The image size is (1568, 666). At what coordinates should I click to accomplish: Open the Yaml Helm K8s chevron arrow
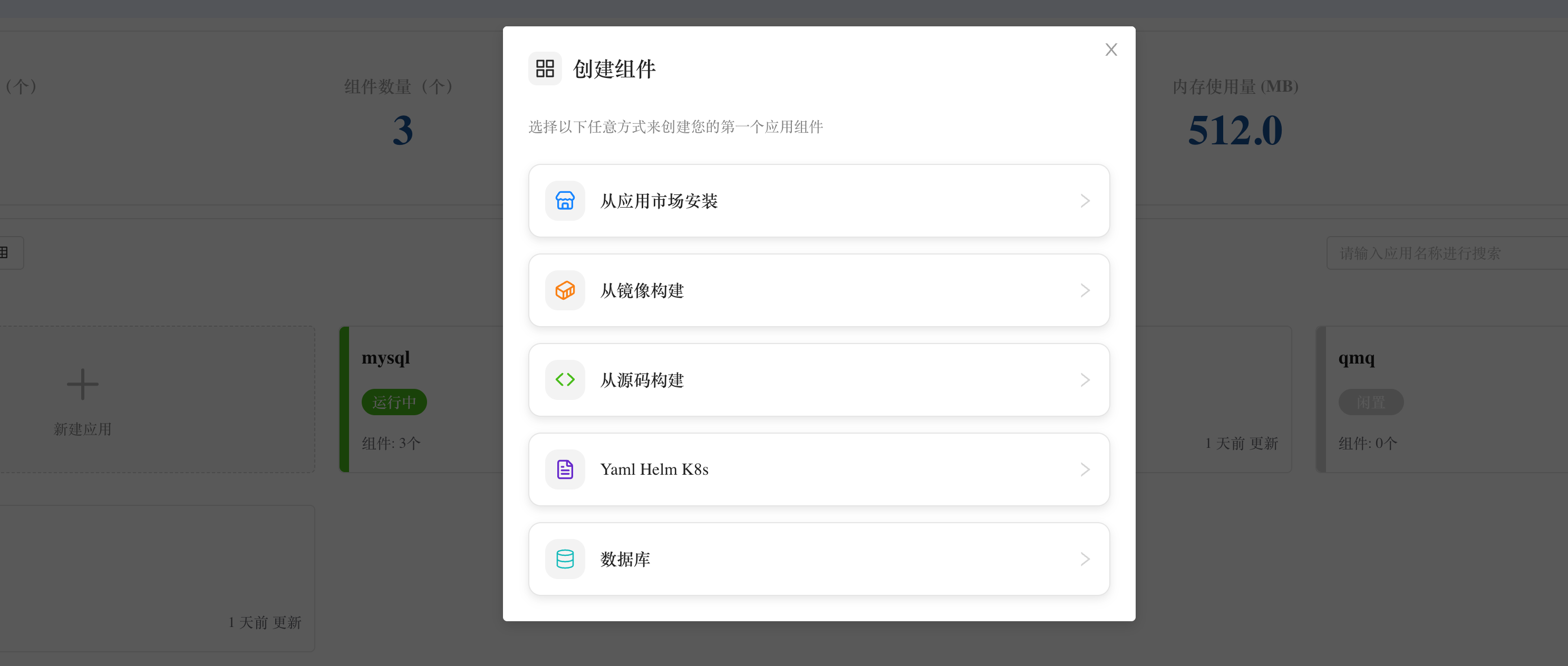pyautogui.click(x=1085, y=469)
